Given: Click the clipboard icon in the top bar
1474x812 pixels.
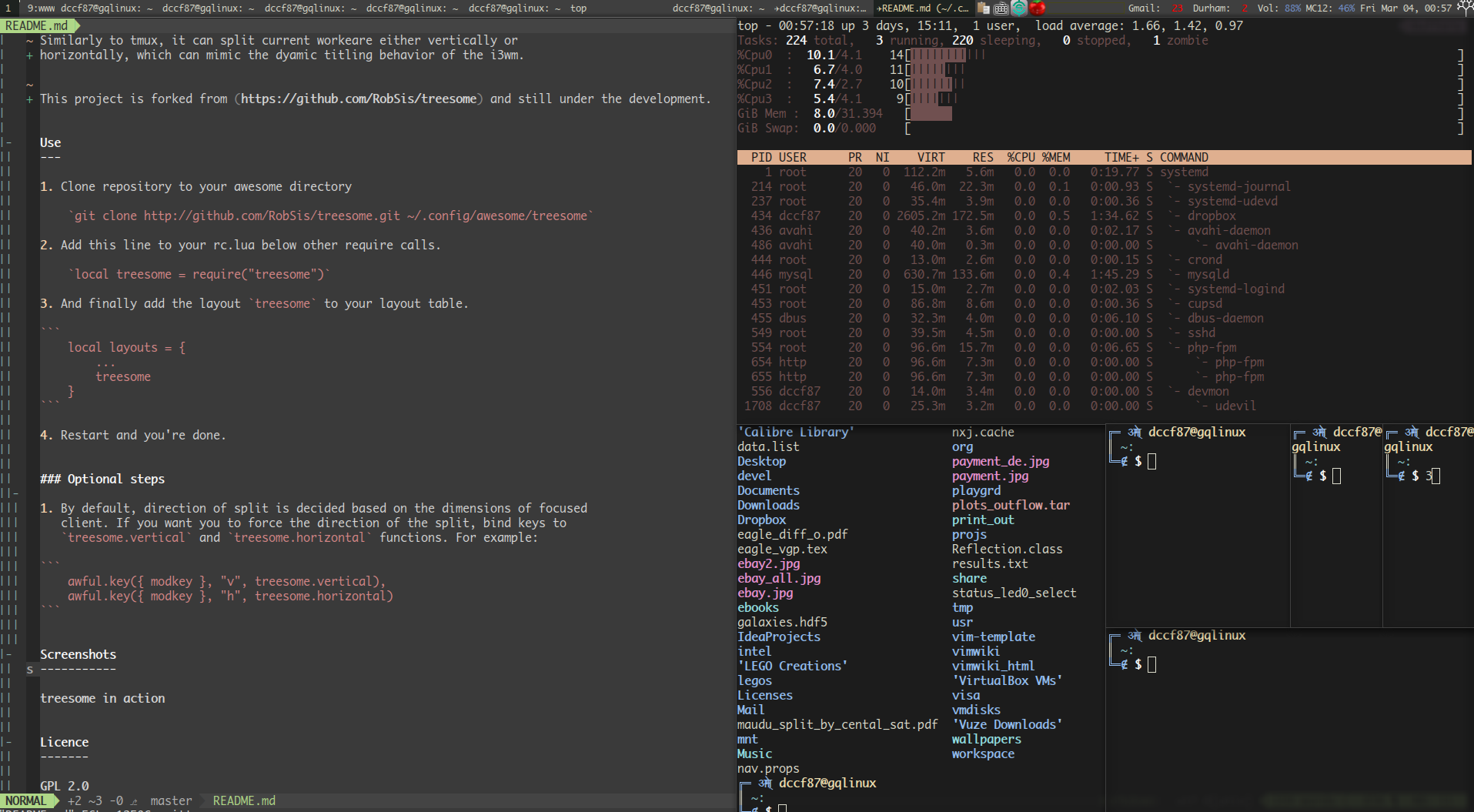Looking at the screenshot, I should pos(984,8).
